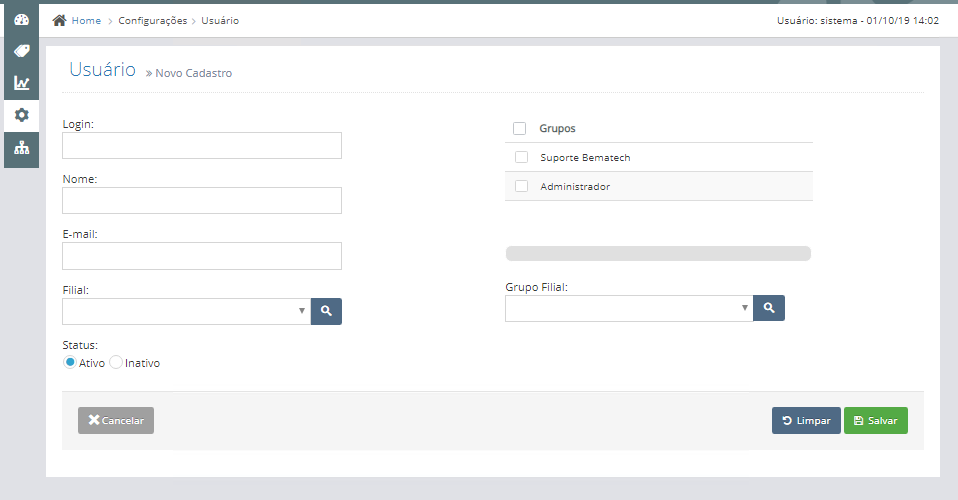Screen dimensions: 958x500
Task: Click the Login input field
Action: (202, 145)
